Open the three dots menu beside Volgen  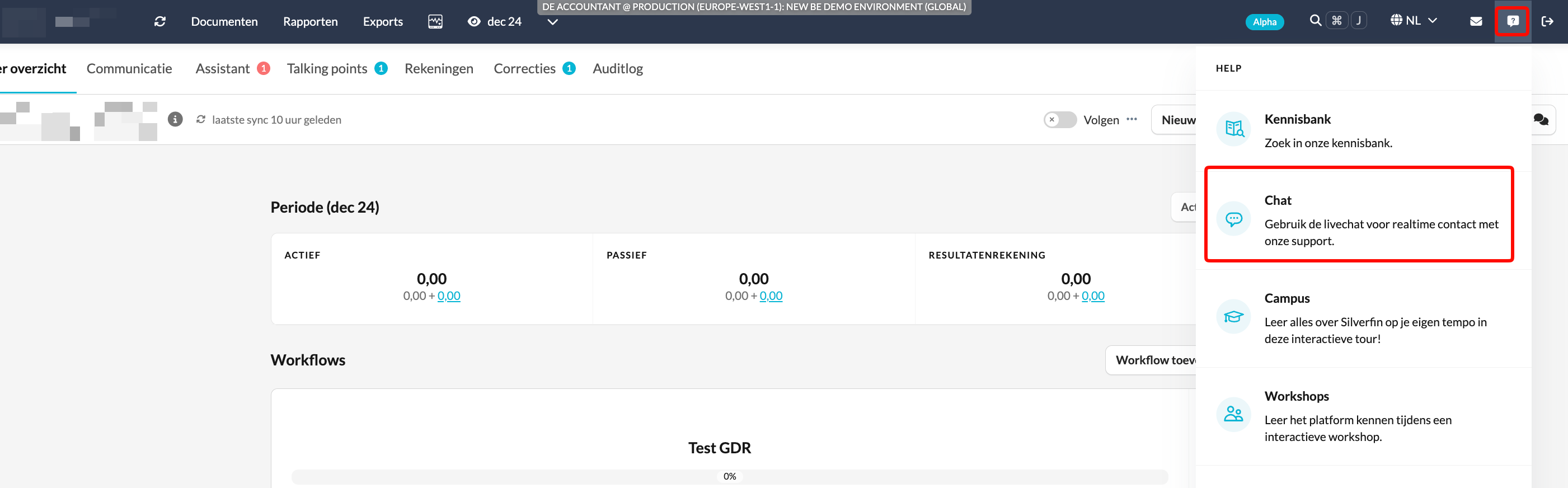(1132, 119)
